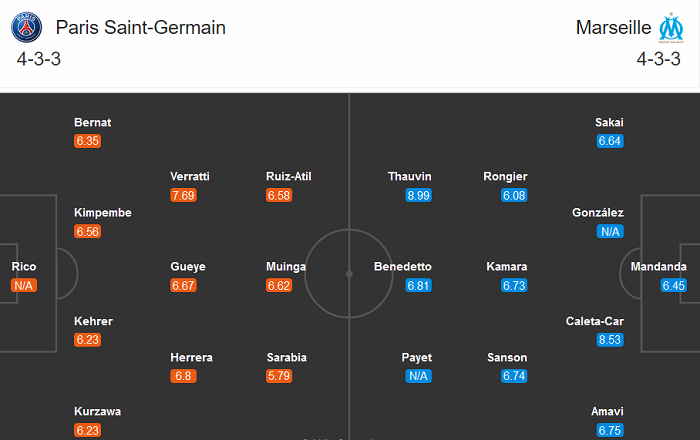Click goalkeeper Mandanda's name
This screenshot has width=700, height=440.
[659, 267]
